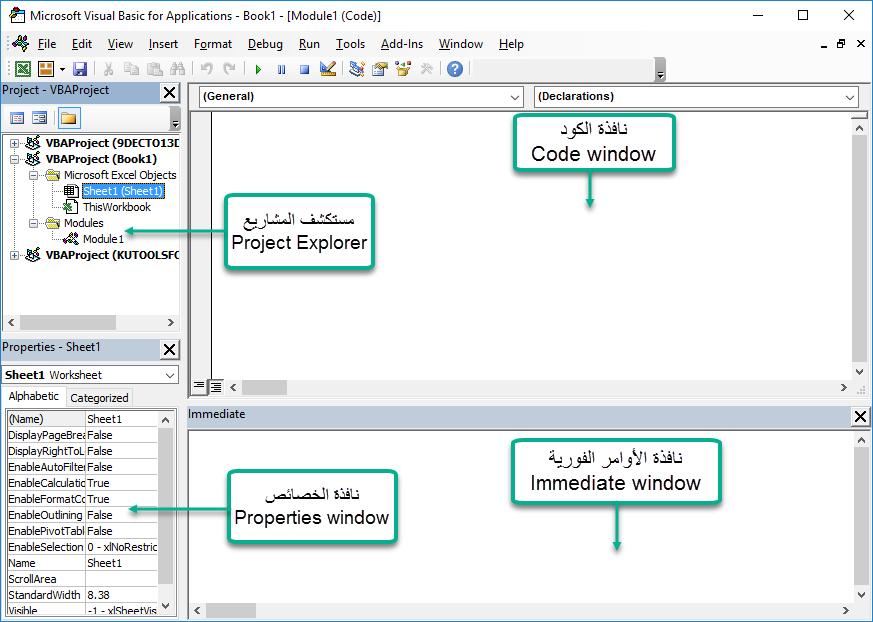Click the Reset stop icon
The image size is (873, 622).
point(304,70)
